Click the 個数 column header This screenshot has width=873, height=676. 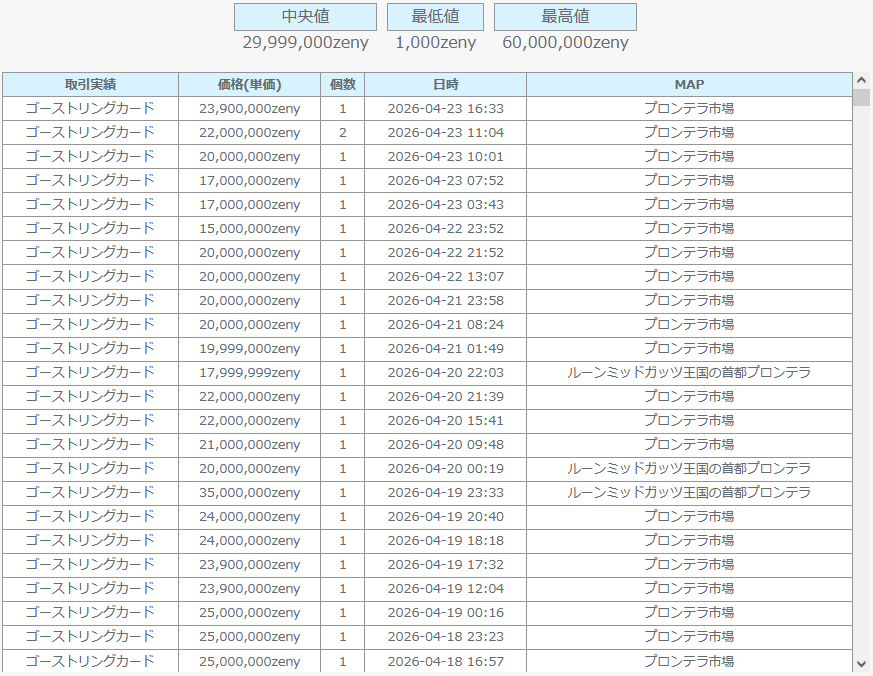[342, 85]
